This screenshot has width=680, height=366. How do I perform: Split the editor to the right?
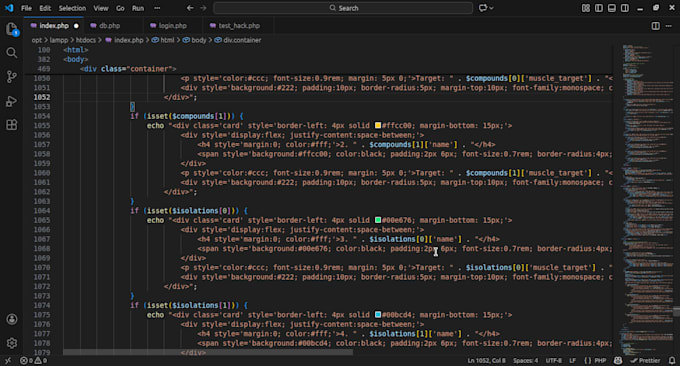(x=656, y=26)
